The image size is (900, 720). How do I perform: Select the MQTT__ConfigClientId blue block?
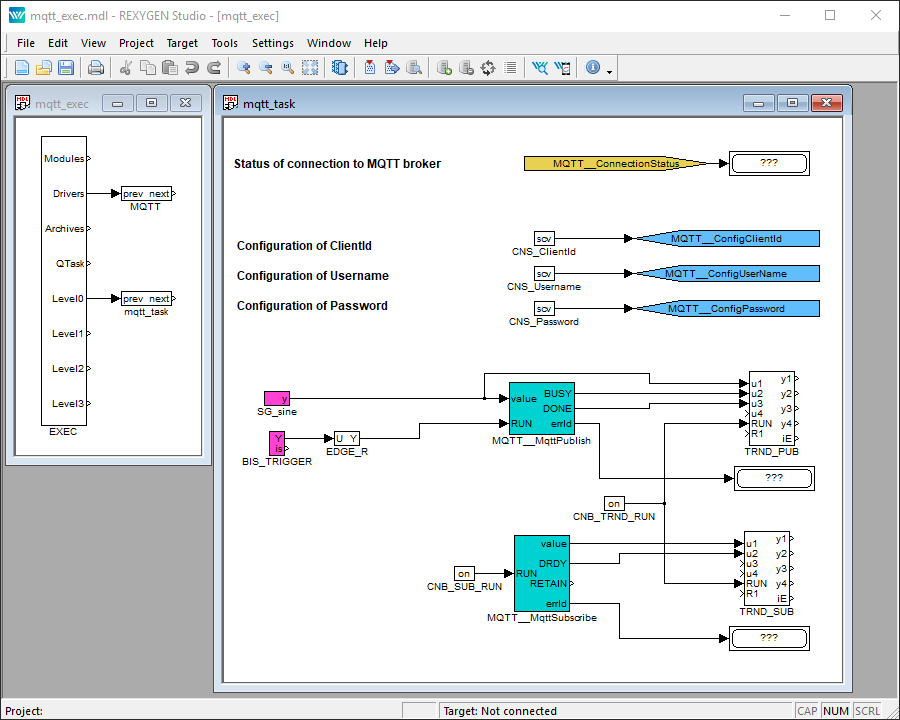click(728, 238)
